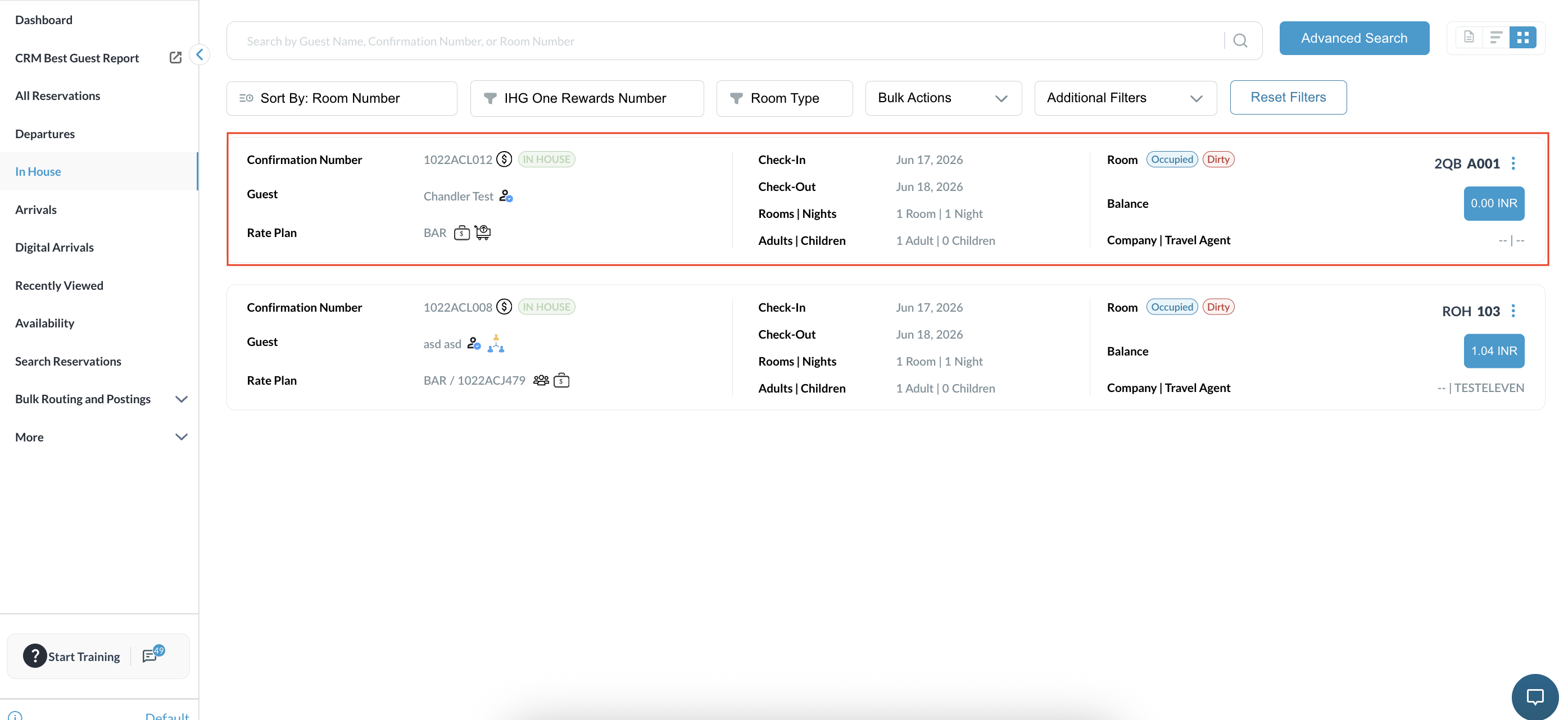Image resolution: width=1568 pixels, height=720 pixels.
Task: Click the 0.00 INR balance button
Action: coord(1494,204)
